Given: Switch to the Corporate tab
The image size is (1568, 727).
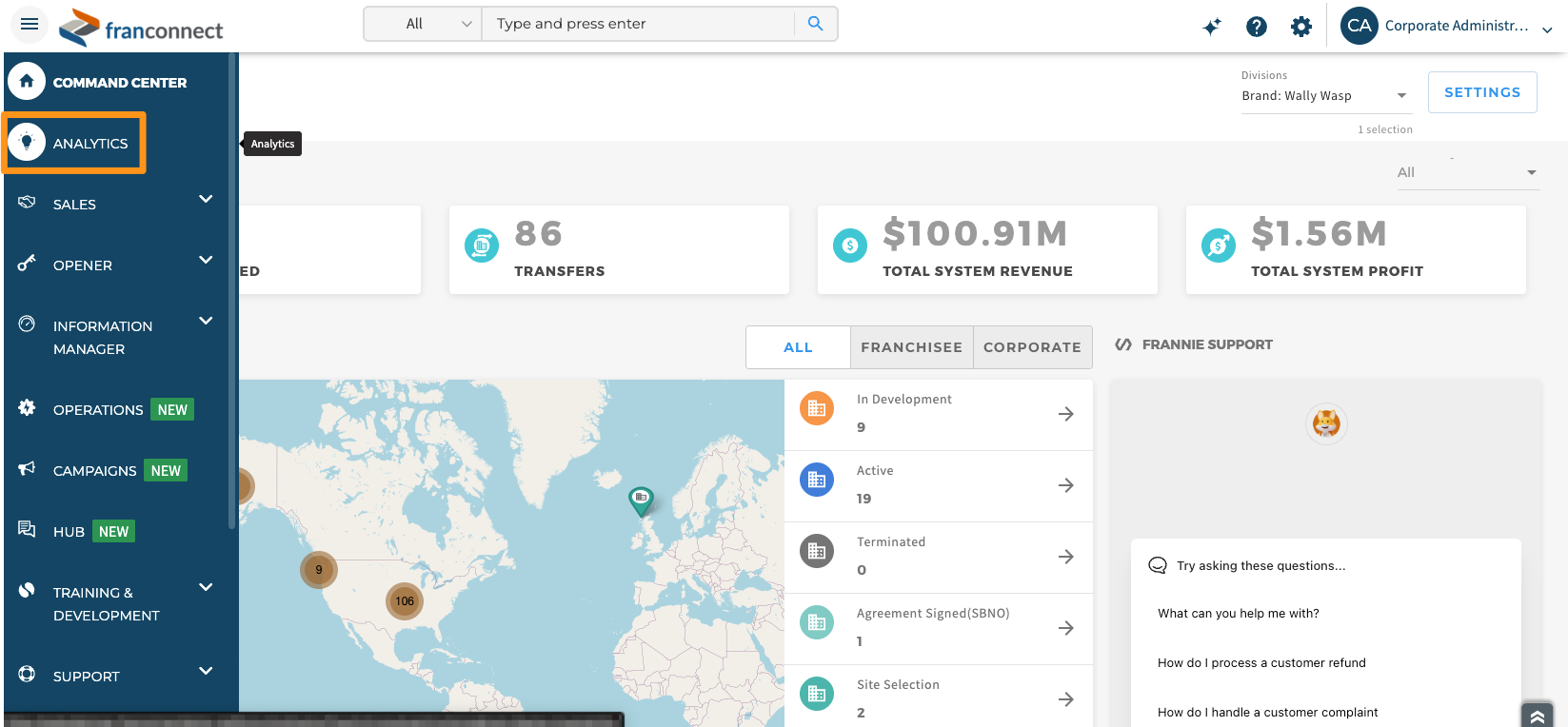Looking at the screenshot, I should [x=1032, y=347].
